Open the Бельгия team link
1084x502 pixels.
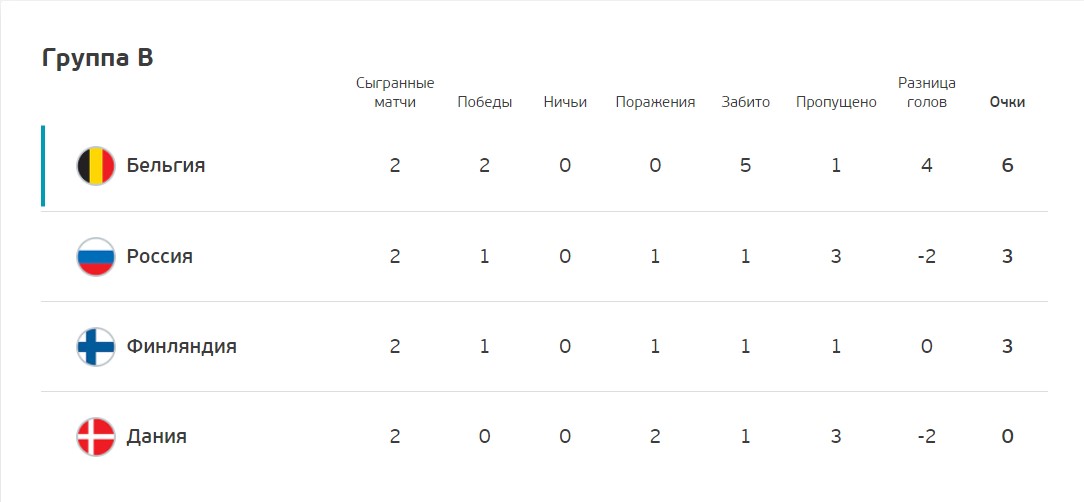tap(166, 166)
